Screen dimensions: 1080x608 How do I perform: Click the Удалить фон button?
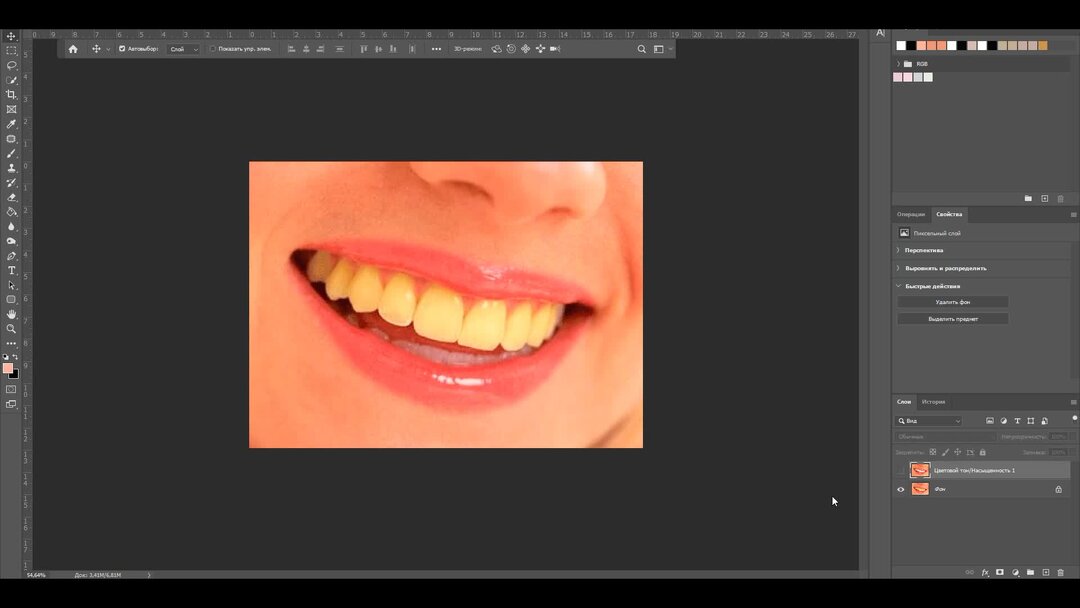click(953, 302)
